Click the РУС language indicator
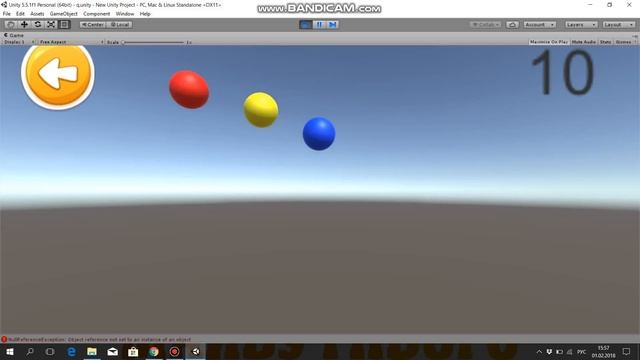 click(x=582, y=352)
